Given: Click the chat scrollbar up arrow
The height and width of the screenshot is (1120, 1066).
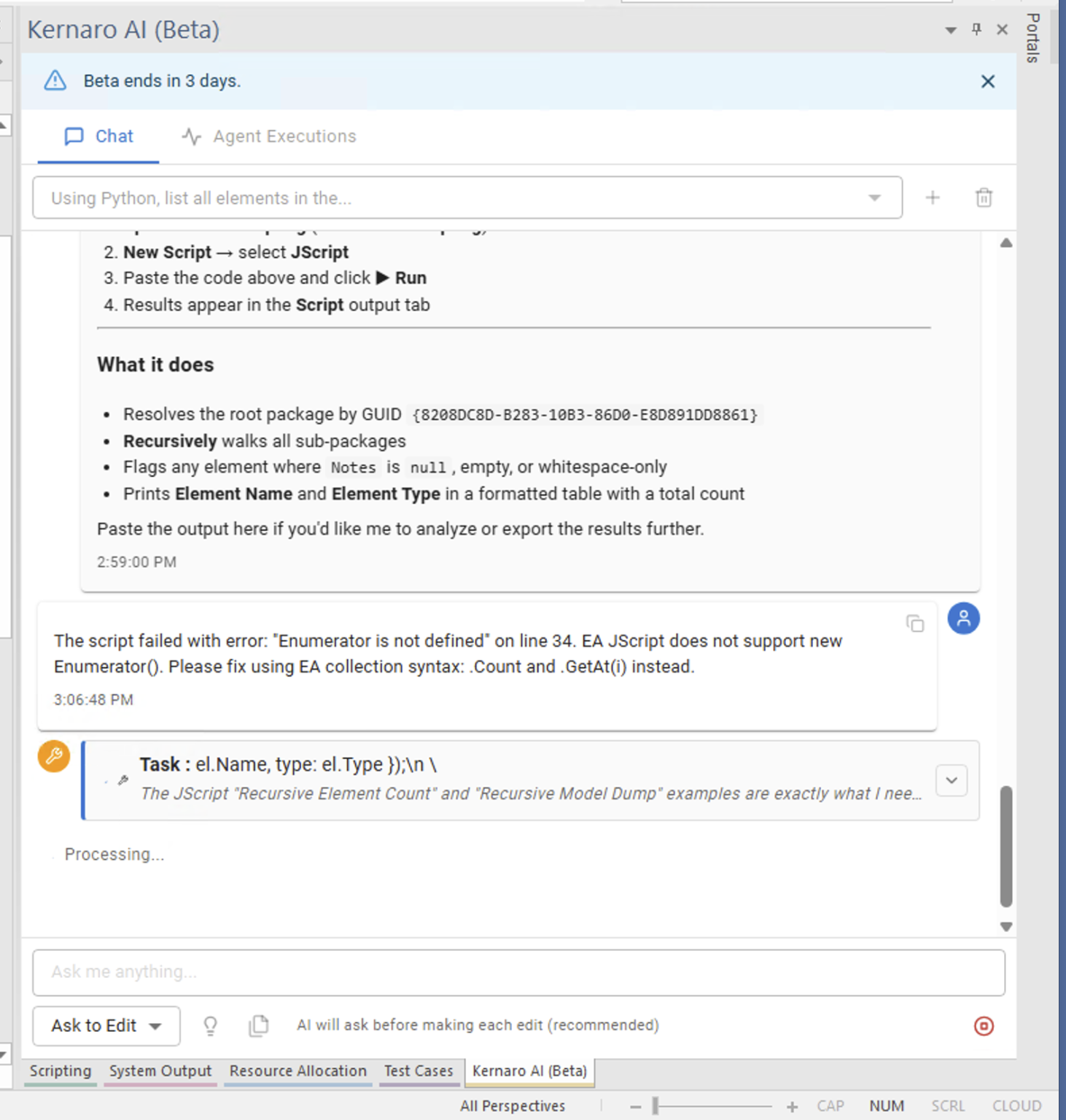Looking at the screenshot, I should 1006,243.
